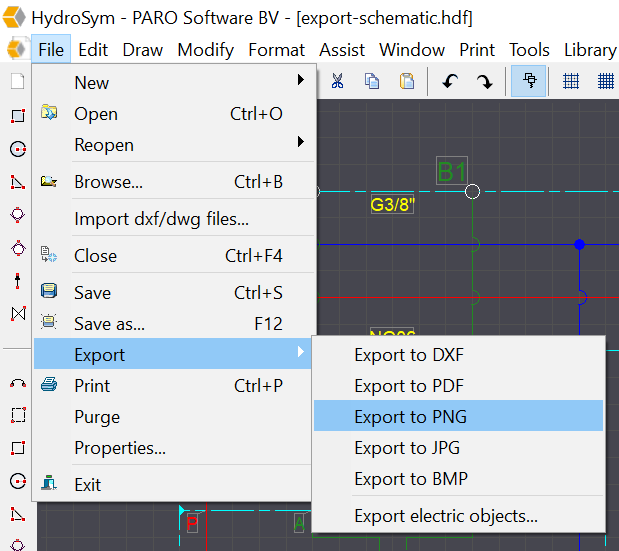Open the Format menu
Viewport: 619px width, 551px height.
point(276,50)
